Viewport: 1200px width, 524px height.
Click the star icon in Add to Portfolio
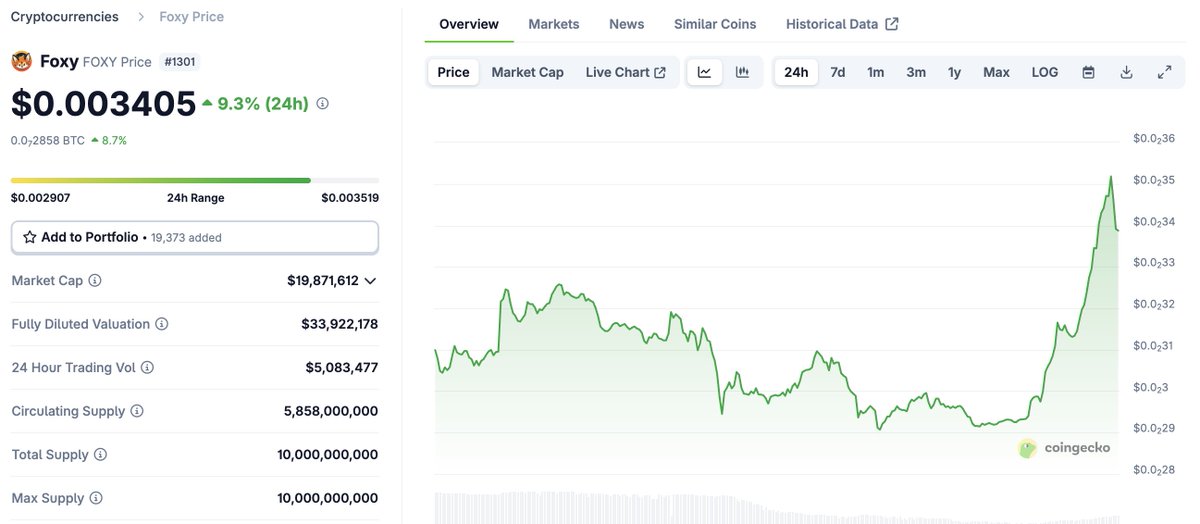point(30,237)
